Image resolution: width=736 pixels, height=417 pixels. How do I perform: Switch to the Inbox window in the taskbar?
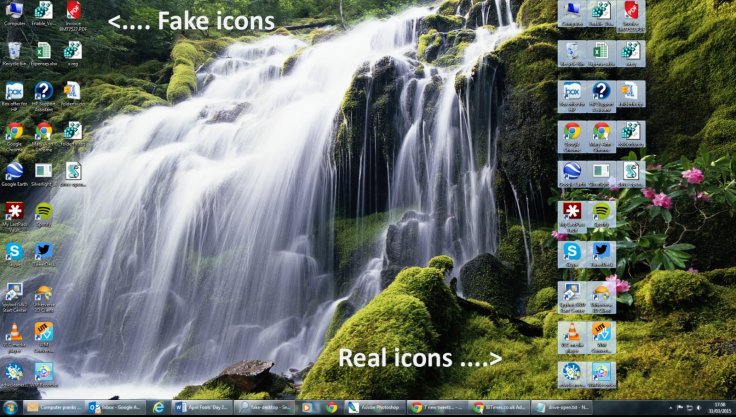pos(114,408)
